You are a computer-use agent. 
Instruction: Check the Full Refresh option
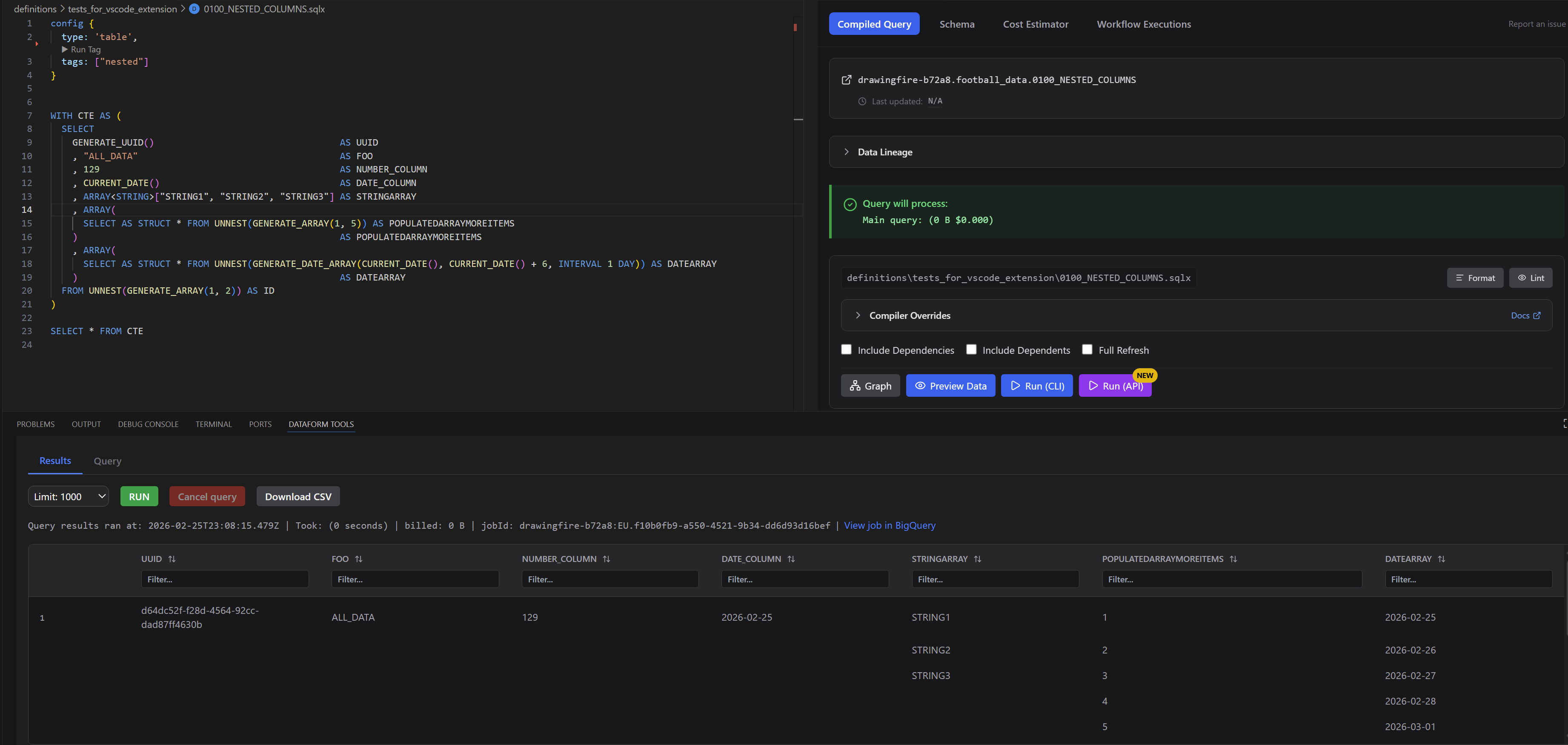pyautogui.click(x=1087, y=350)
